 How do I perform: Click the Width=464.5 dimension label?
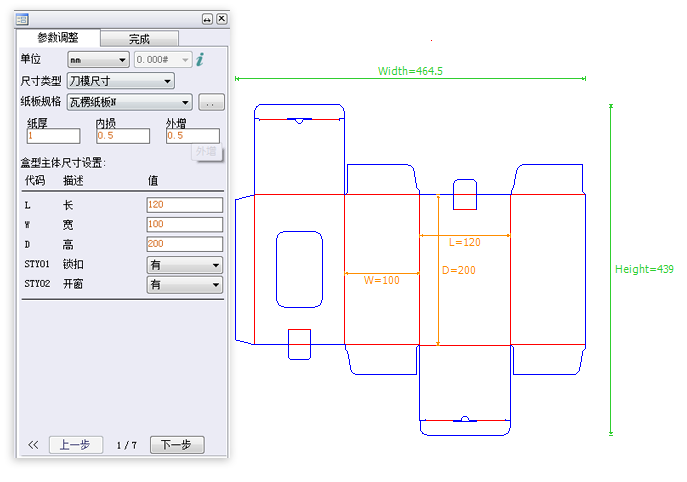pos(410,71)
